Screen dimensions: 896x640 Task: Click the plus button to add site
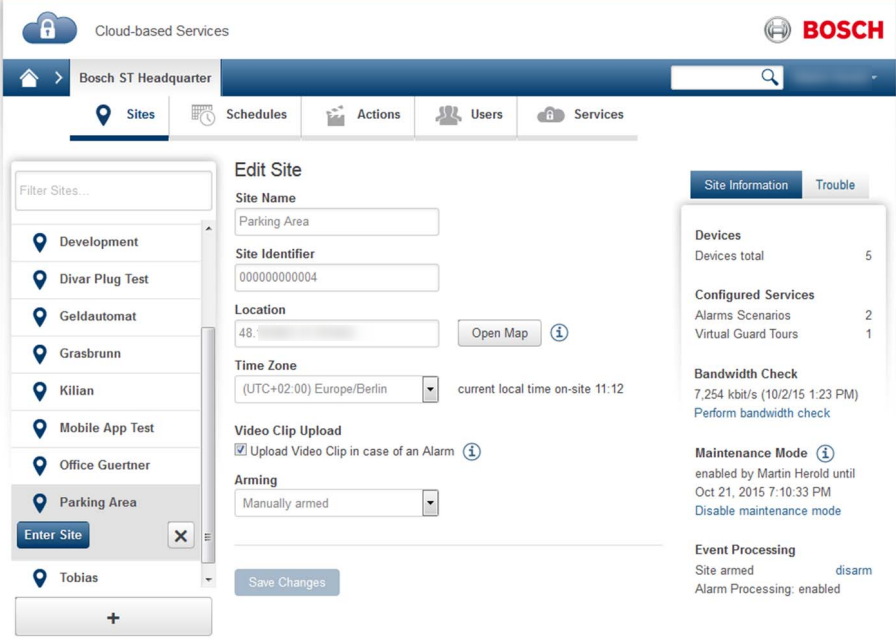(113, 618)
